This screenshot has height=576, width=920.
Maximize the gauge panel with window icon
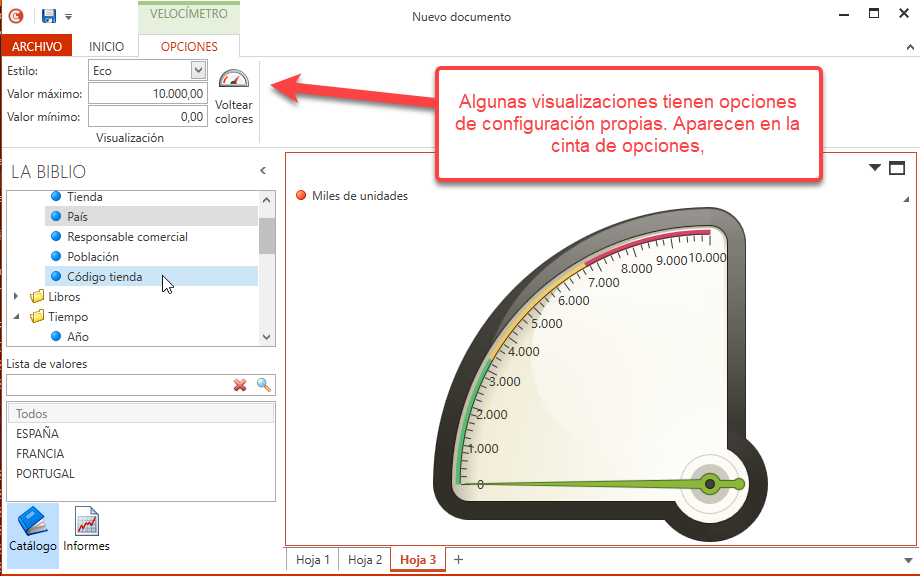(897, 168)
